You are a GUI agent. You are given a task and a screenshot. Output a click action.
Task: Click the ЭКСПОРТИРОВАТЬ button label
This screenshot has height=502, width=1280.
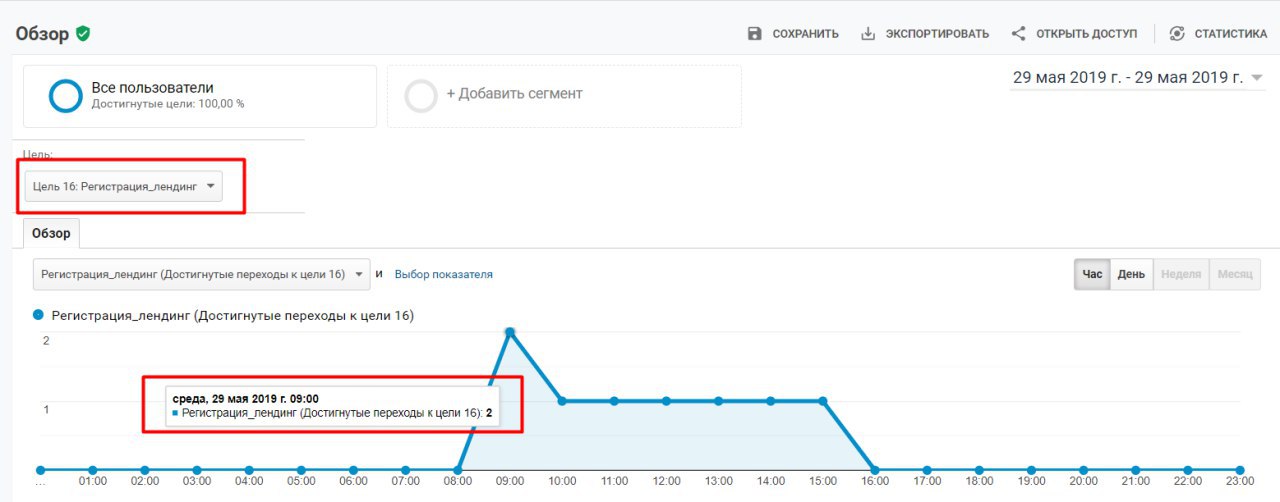click(937, 34)
